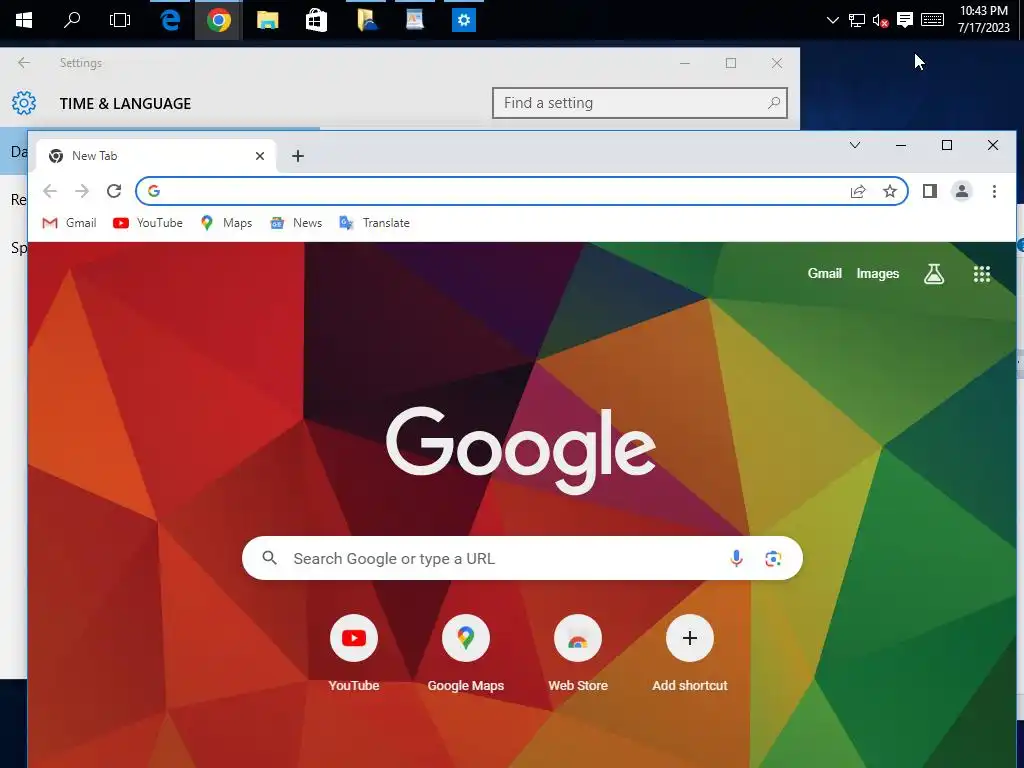
Task: Click Find a setting search box
Action: pyautogui.click(x=639, y=103)
